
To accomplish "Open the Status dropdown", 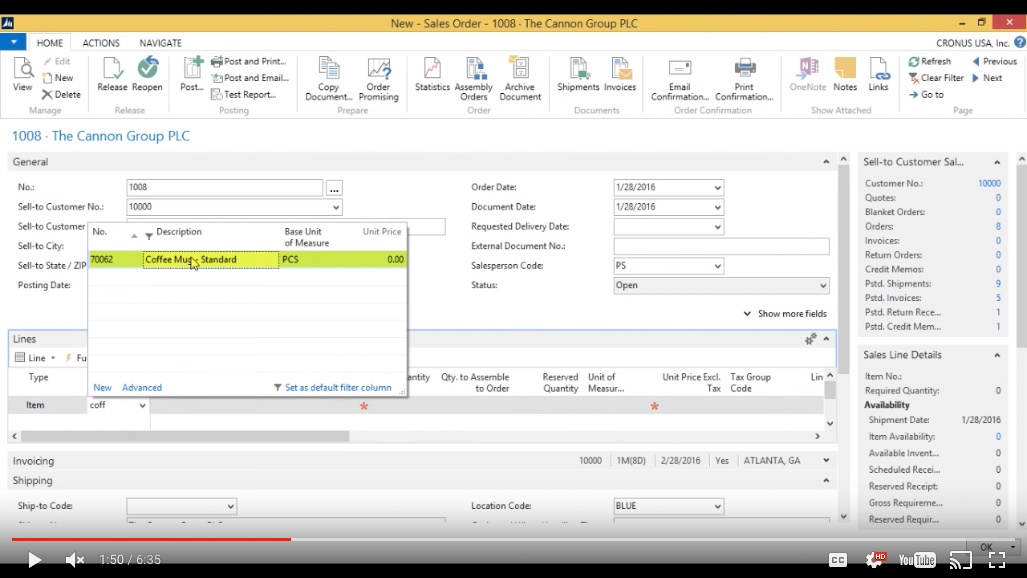I will coord(823,286).
